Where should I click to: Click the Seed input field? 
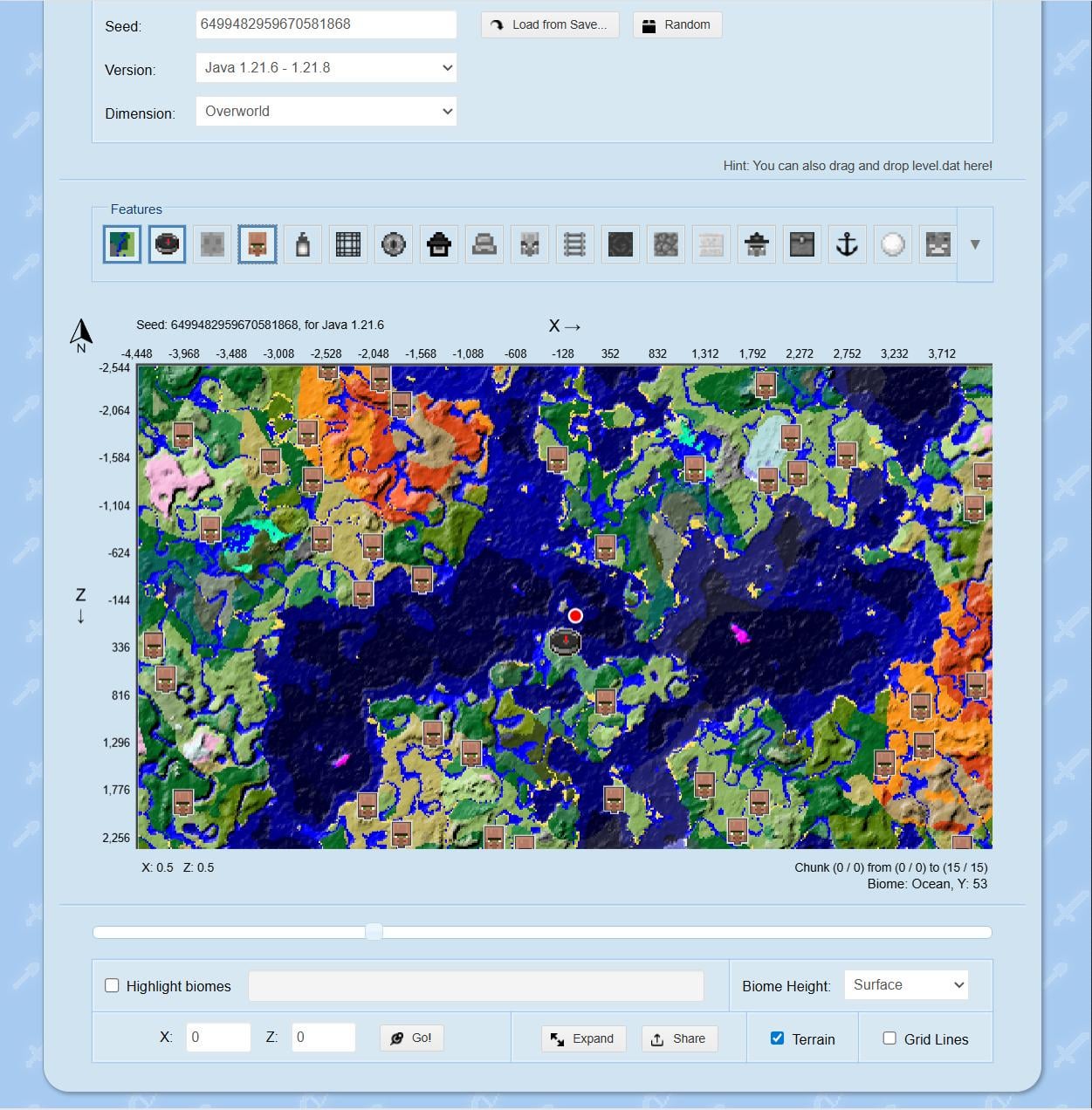pyautogui.click(x=326, y=24)
